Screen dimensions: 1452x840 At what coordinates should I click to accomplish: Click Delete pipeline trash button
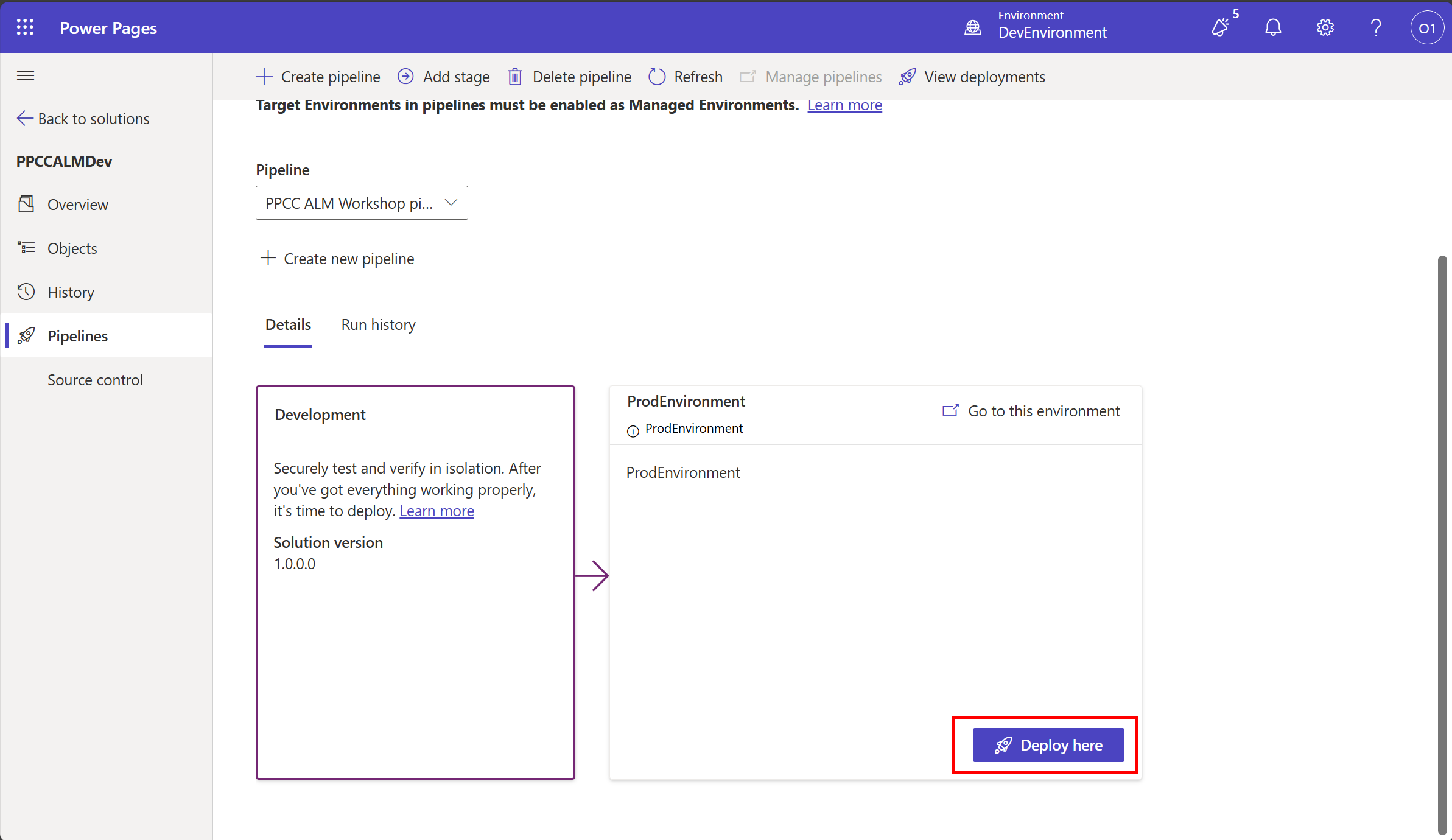(570, 77)
